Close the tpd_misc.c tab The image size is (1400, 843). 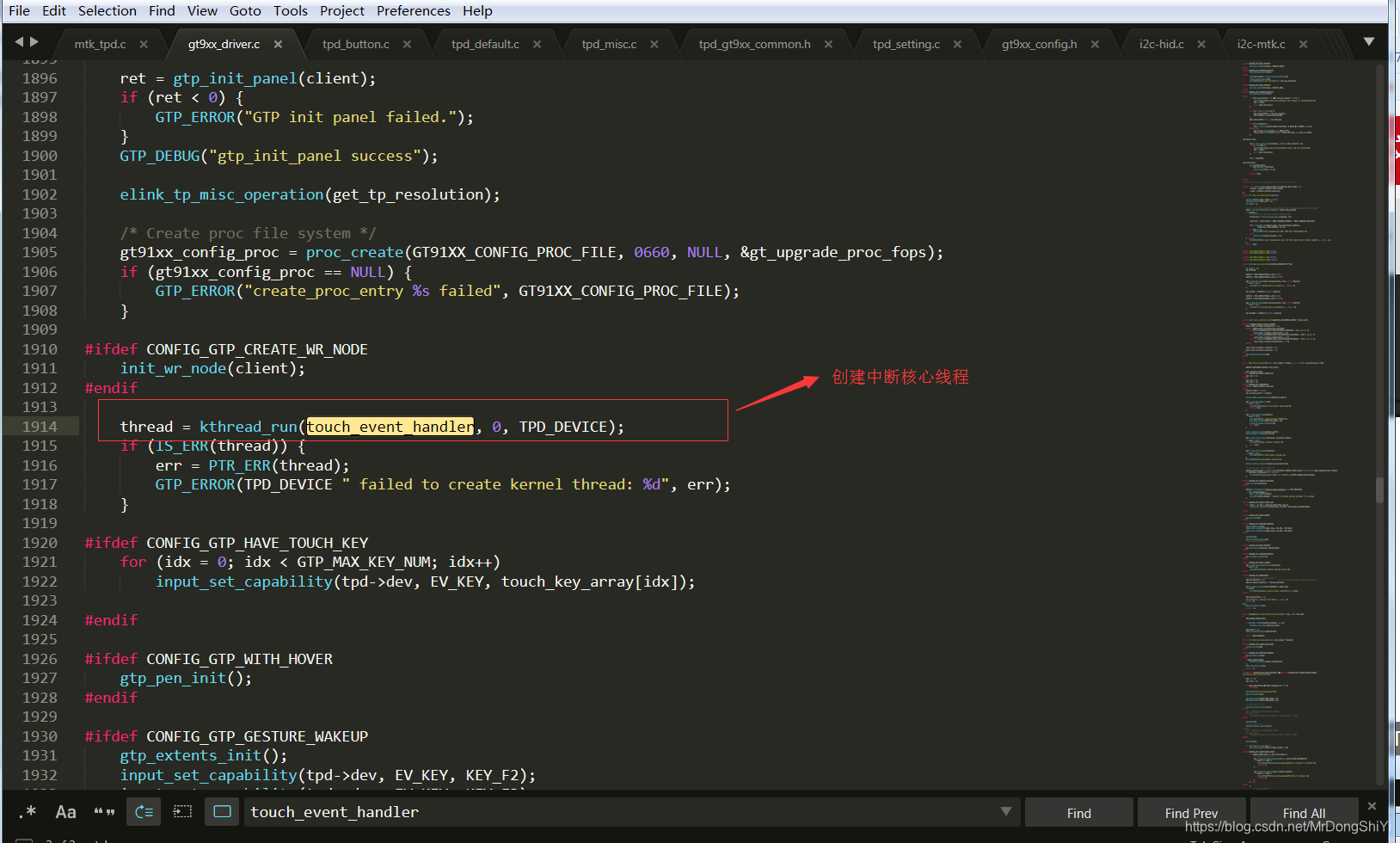(654, 44)
